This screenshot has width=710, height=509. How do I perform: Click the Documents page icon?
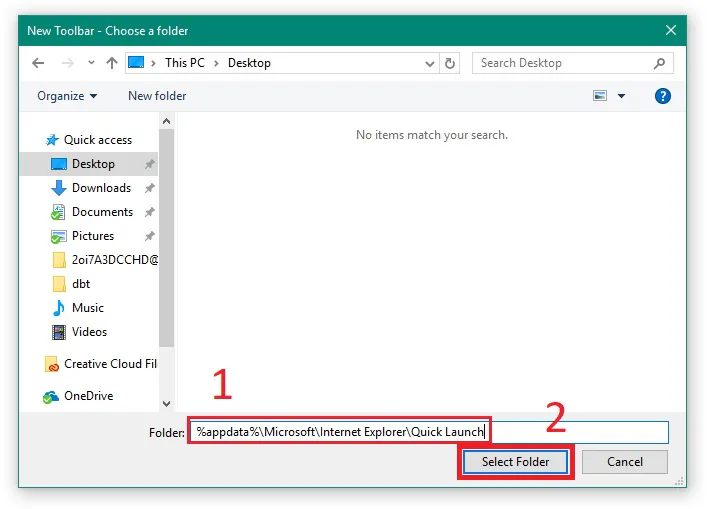pyautogui.click(x=58, y=212)
